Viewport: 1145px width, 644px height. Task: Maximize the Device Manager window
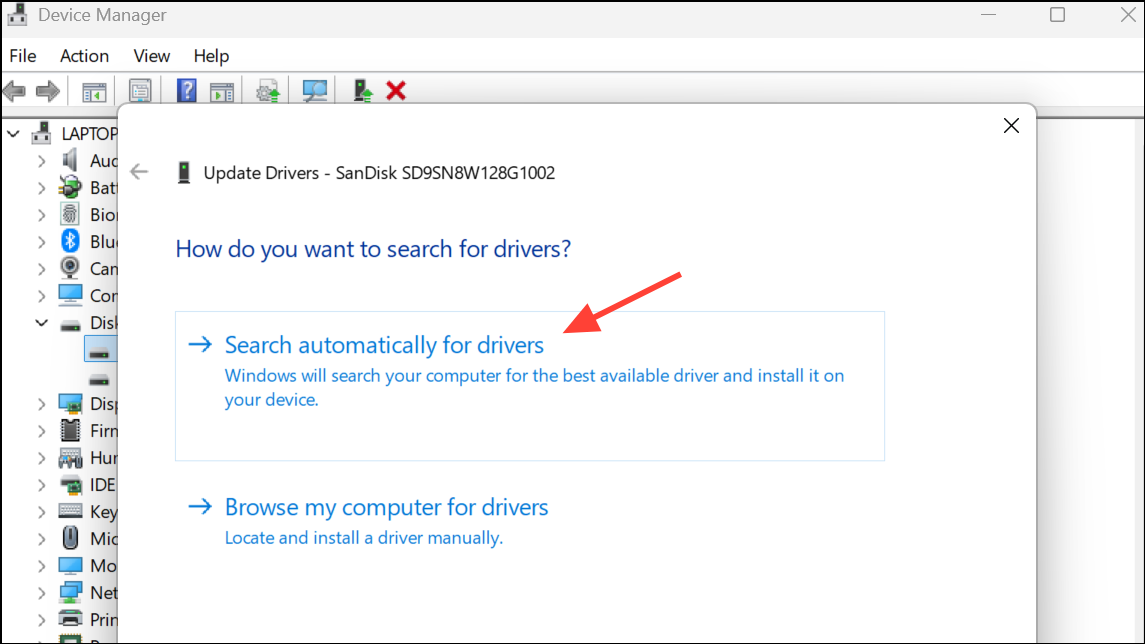click(x=1057, y=15)
